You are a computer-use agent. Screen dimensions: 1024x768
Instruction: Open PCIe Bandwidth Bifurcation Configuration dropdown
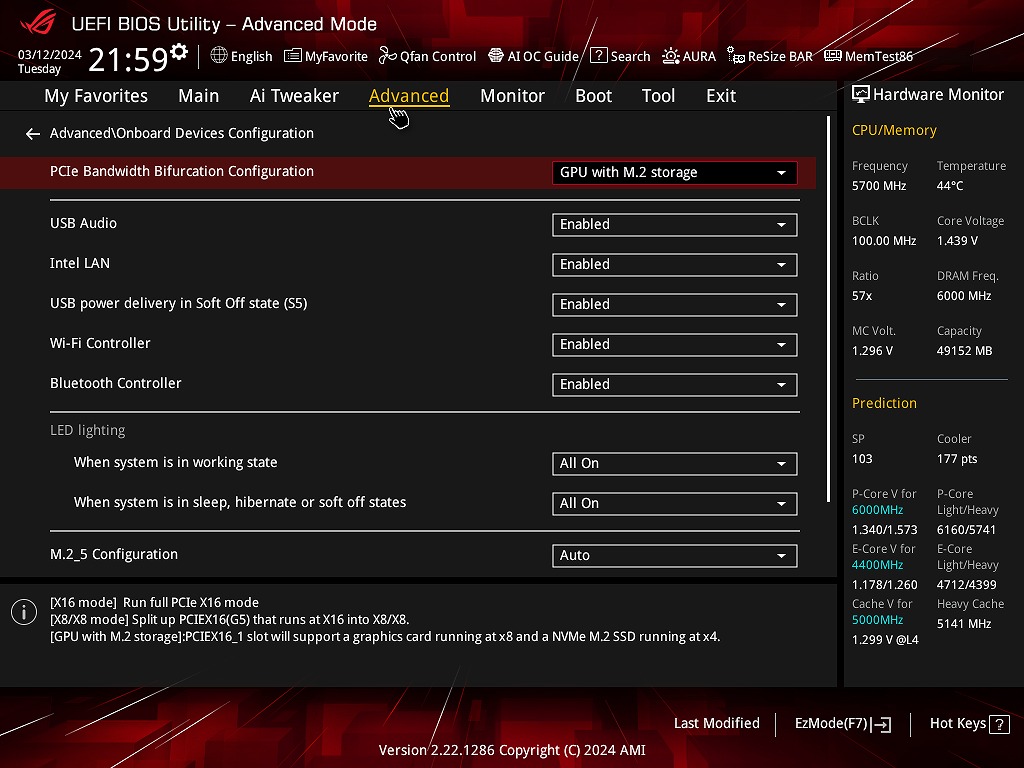point(675,172)
